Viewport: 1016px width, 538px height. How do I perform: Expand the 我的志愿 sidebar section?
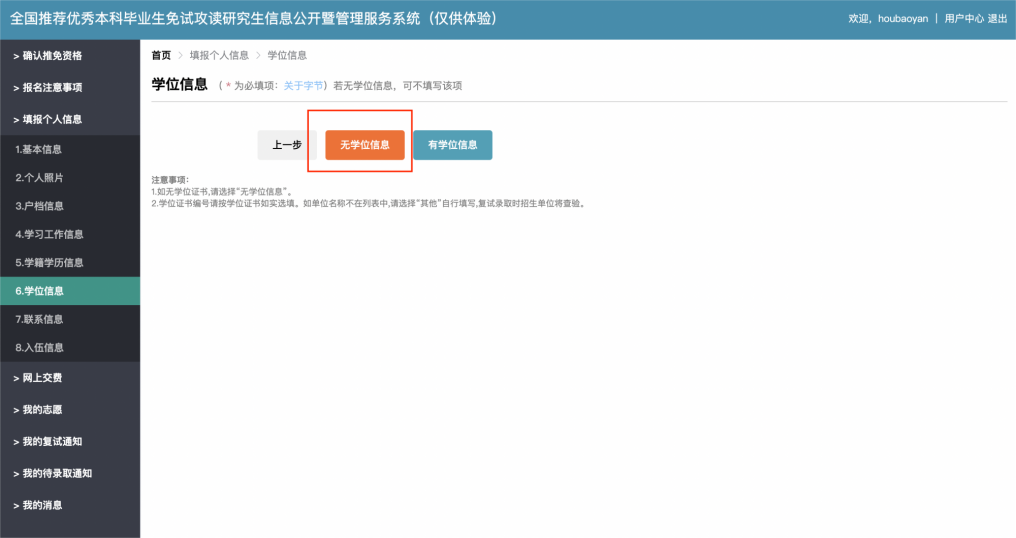coord(69,410)
